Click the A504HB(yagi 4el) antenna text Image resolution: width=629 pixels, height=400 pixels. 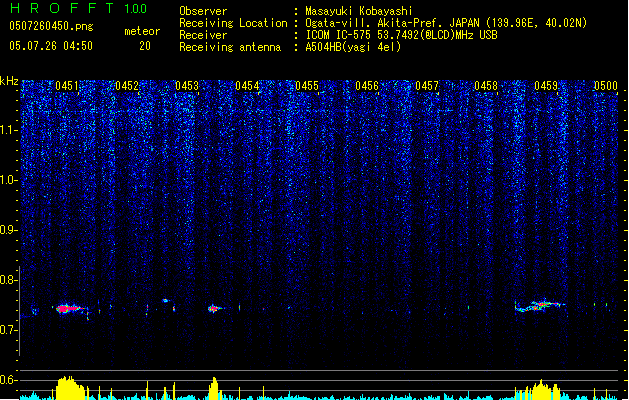(x=353, y=47)
